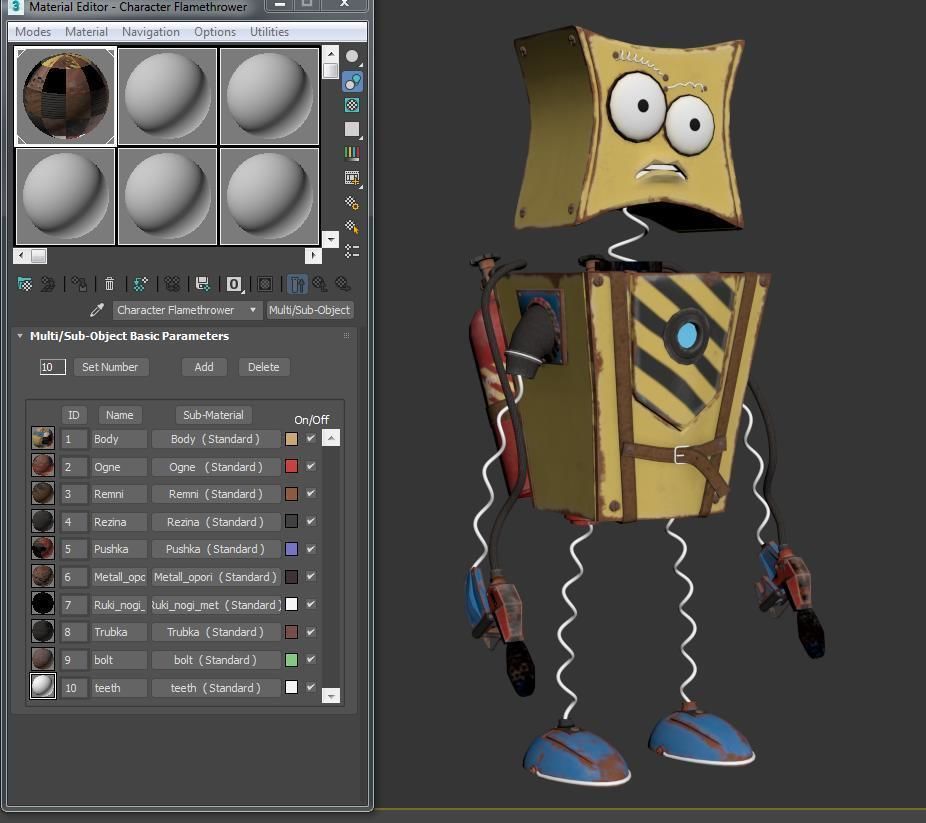Click the Rezina name field

(x=119, y=522)
